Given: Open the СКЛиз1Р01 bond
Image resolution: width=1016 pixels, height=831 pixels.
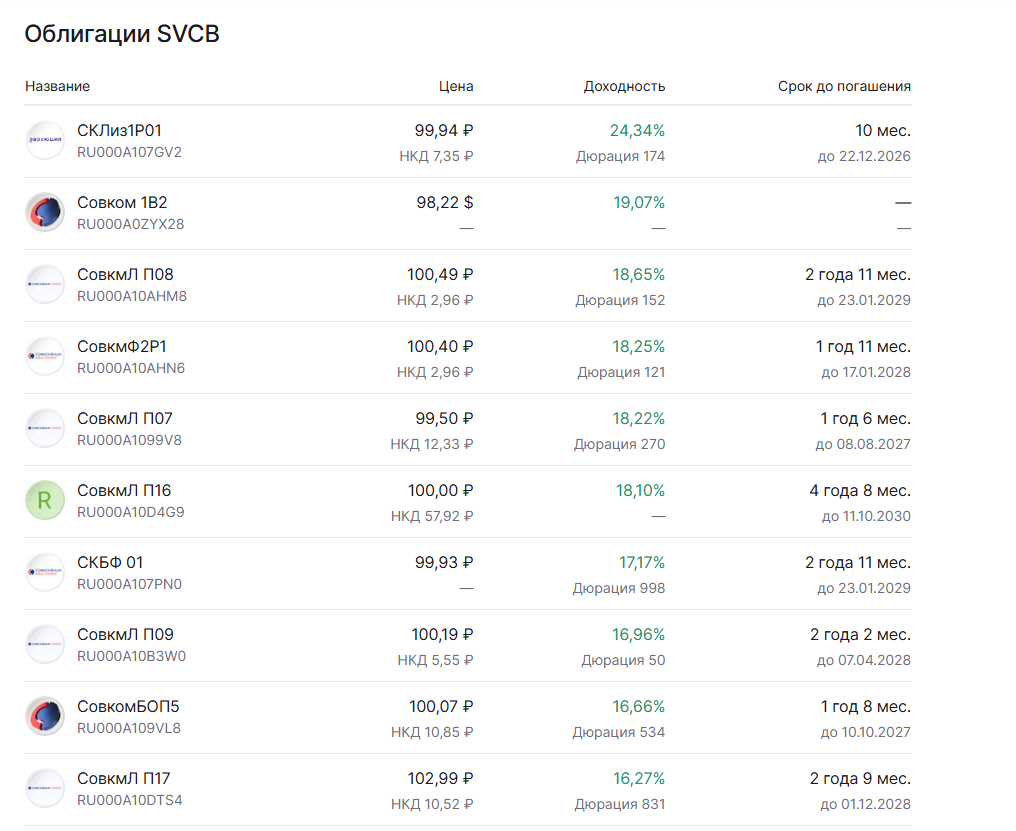Looking at the screenshot, I should click(119, 130).
